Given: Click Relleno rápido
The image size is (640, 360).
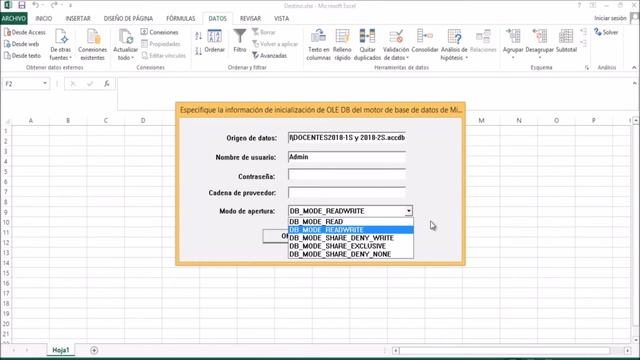Looking at the screenshot, I should point(342,45).
